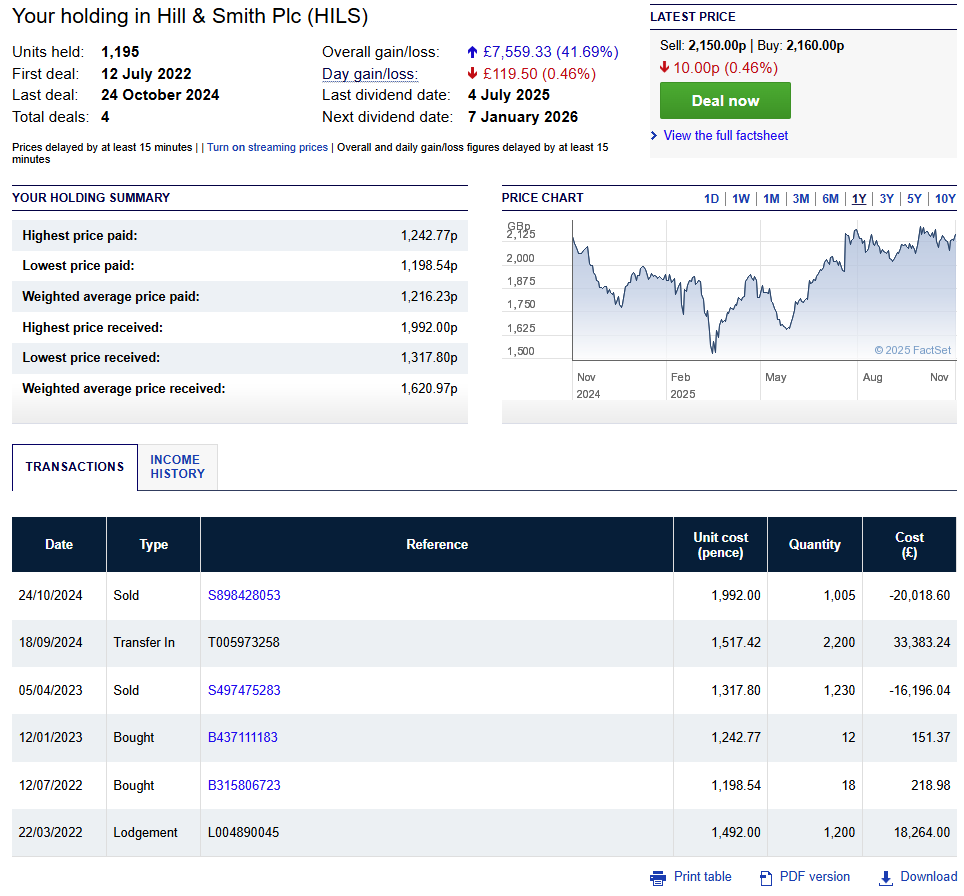Click the Download arrow icon
The height and width of the screenshot is (896, 964).
point(885,878)
